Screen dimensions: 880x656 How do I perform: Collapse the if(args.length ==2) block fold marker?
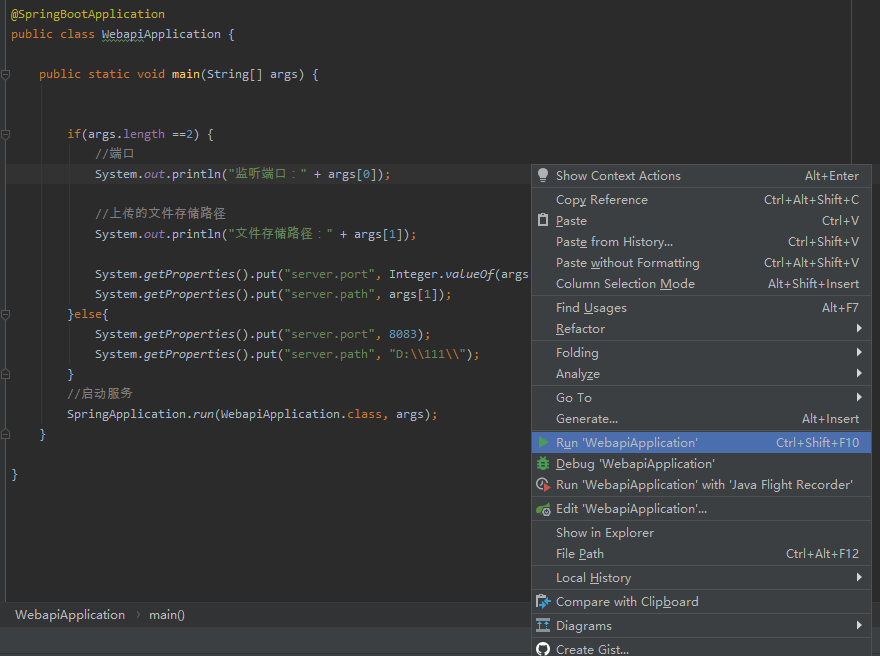pos(6,134)
